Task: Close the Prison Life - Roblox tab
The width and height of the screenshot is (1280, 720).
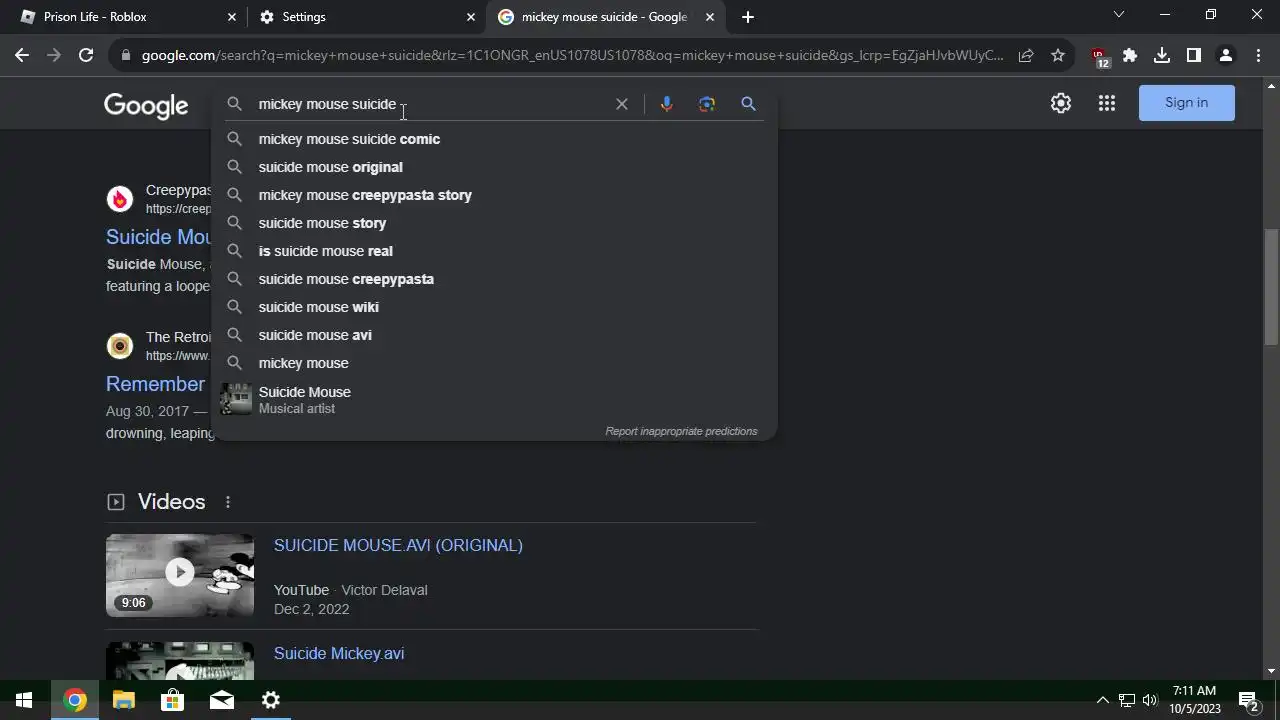Action: [232, 17]
